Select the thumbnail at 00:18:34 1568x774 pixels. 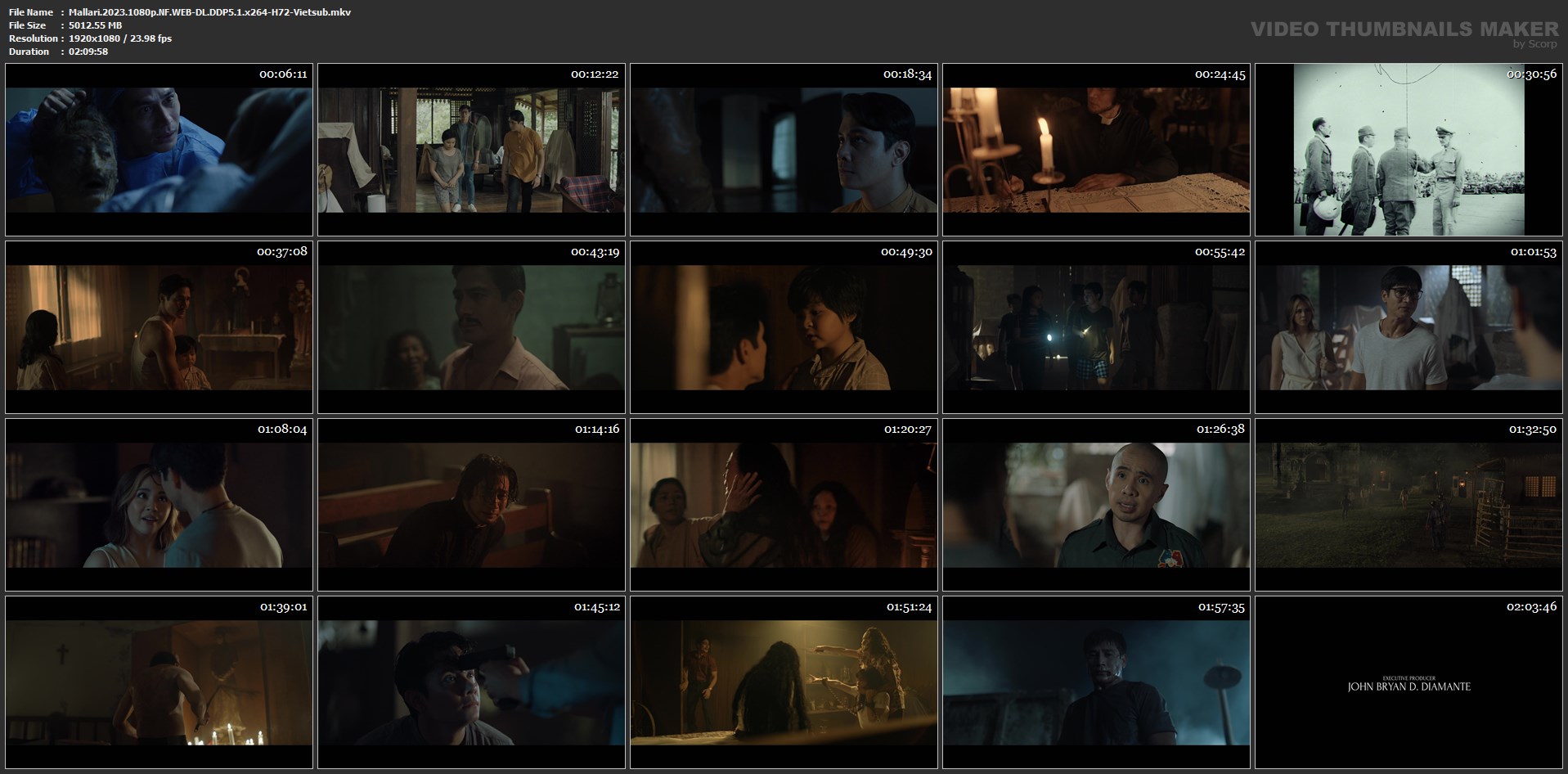784,151
